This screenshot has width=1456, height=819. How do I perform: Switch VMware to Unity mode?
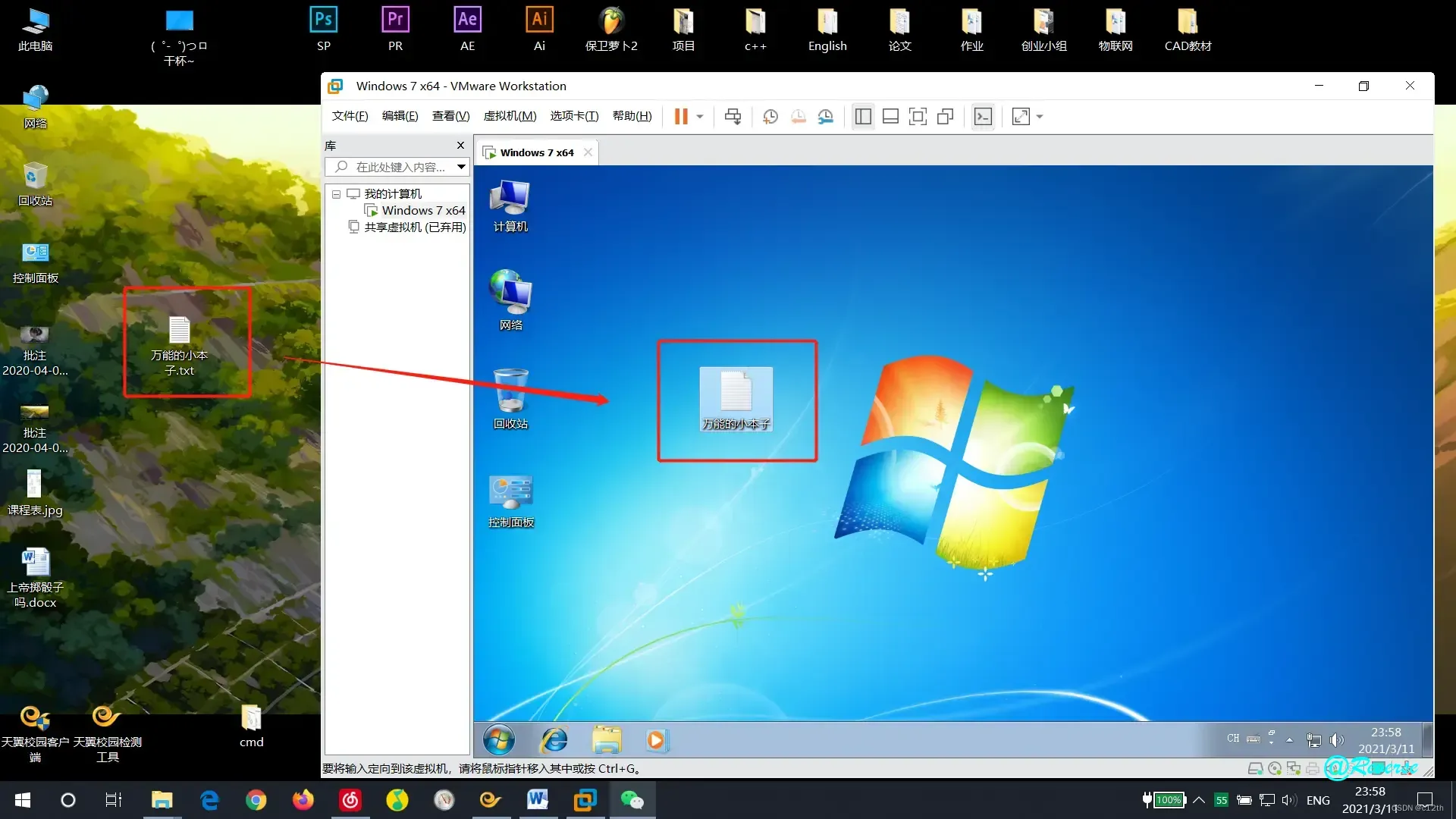(x=945, y=116)
